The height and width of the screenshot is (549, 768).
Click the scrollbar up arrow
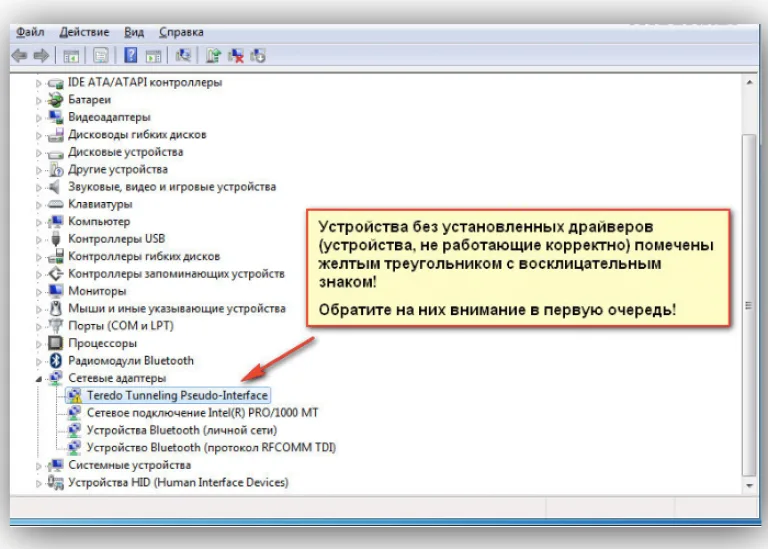coord(749,82)
